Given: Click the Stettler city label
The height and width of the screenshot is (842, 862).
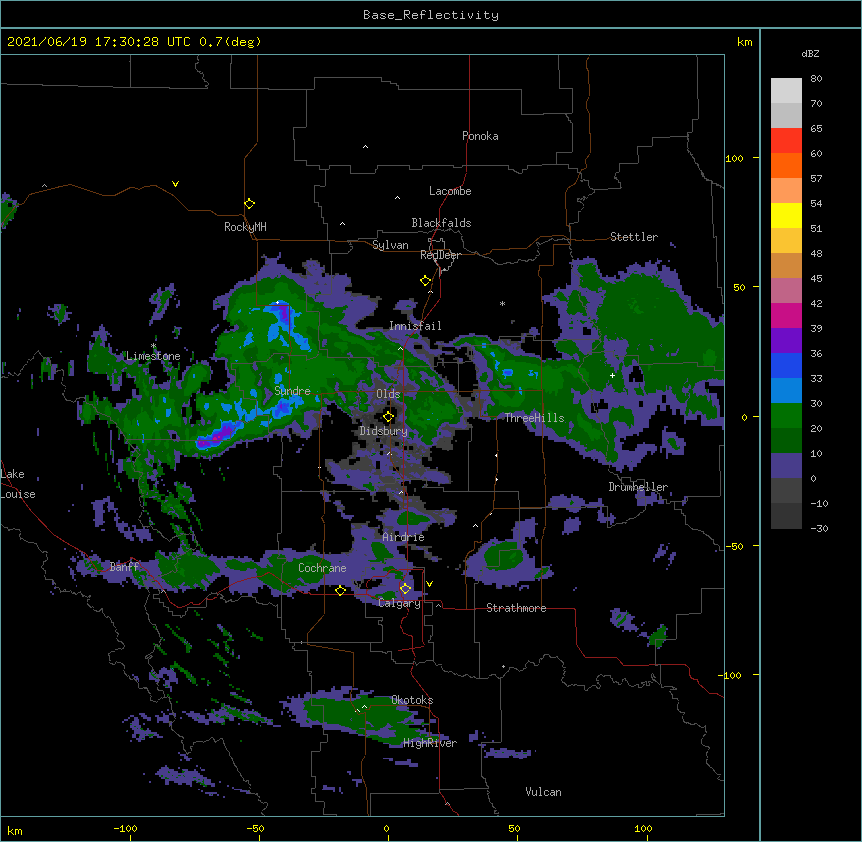Looking at the screenshot, I should point(634,237).
